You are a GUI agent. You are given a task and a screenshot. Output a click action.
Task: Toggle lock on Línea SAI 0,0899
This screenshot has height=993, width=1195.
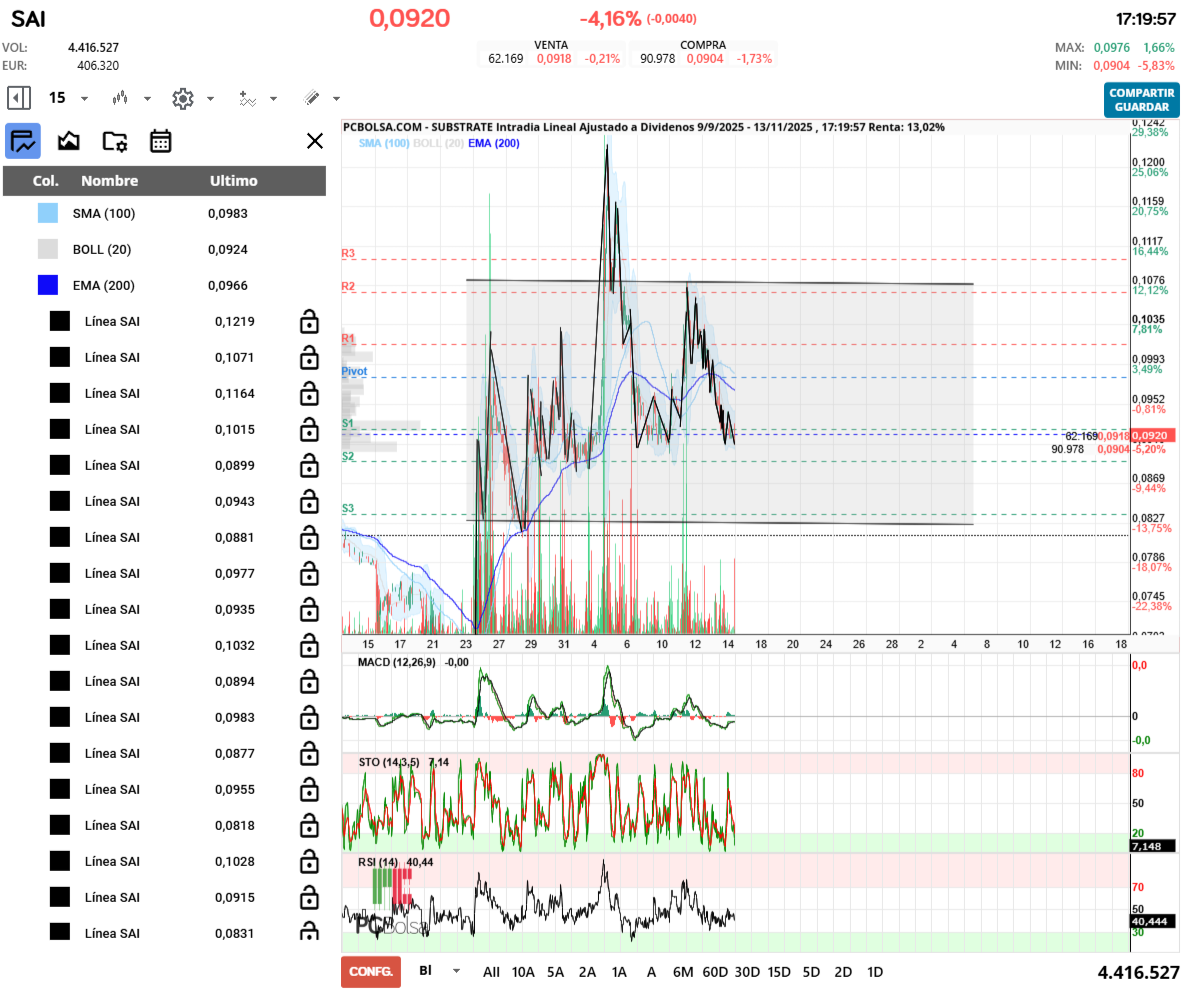[309, 465]
